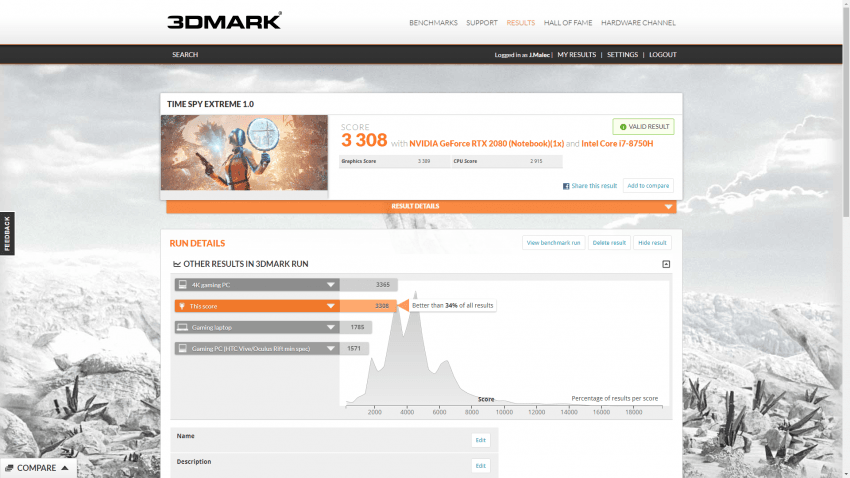Open NVIDIA GeForce RTX 2080 Notebook link
The image size is (850, 478).
(x=486, y=144)
